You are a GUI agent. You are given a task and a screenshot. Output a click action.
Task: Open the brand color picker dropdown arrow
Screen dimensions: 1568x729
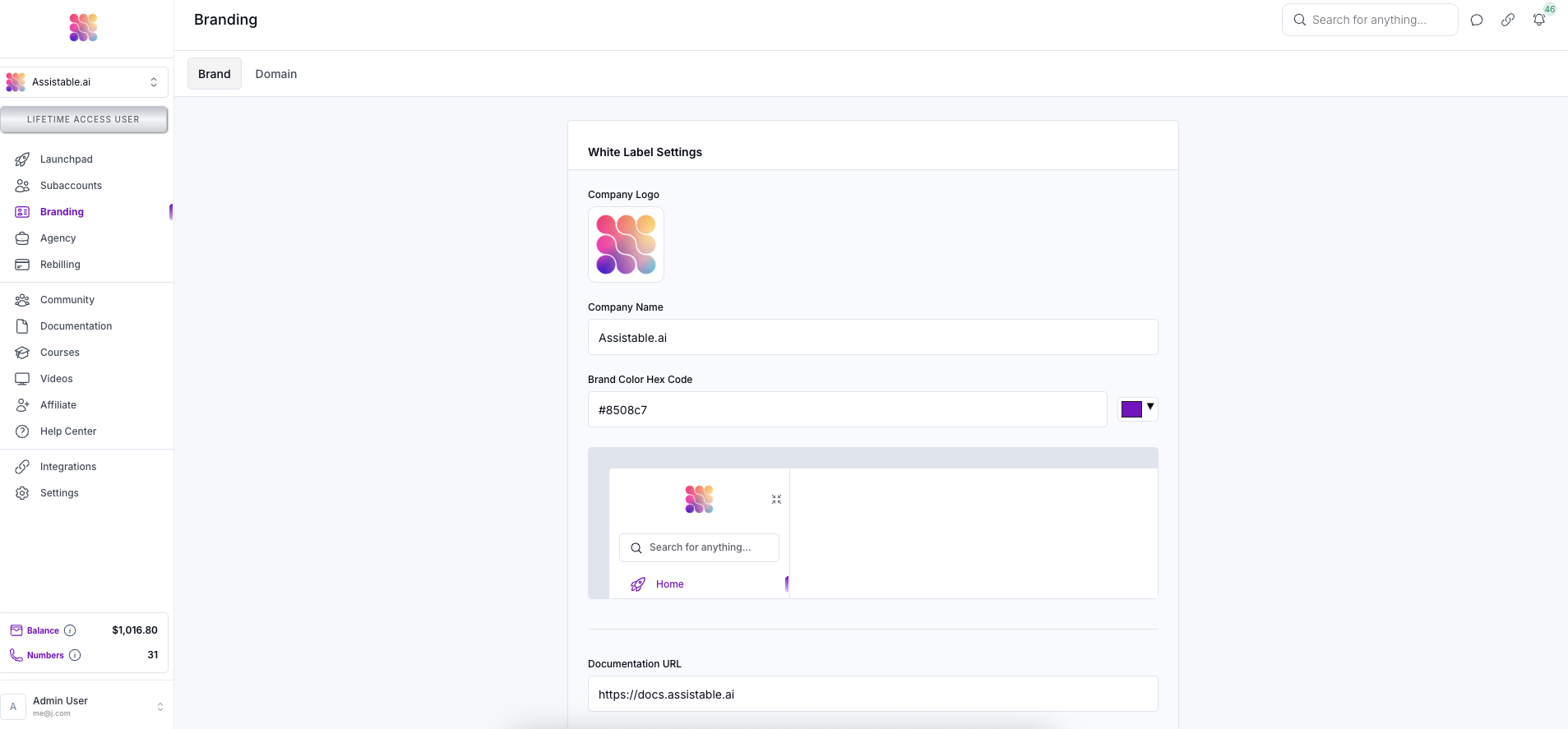pyautogui.click(x=1150, y=406)
